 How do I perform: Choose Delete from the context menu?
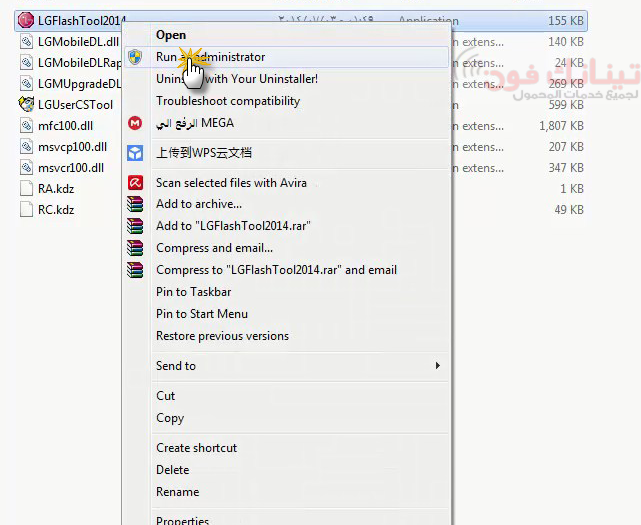click(x=173, y=470)
